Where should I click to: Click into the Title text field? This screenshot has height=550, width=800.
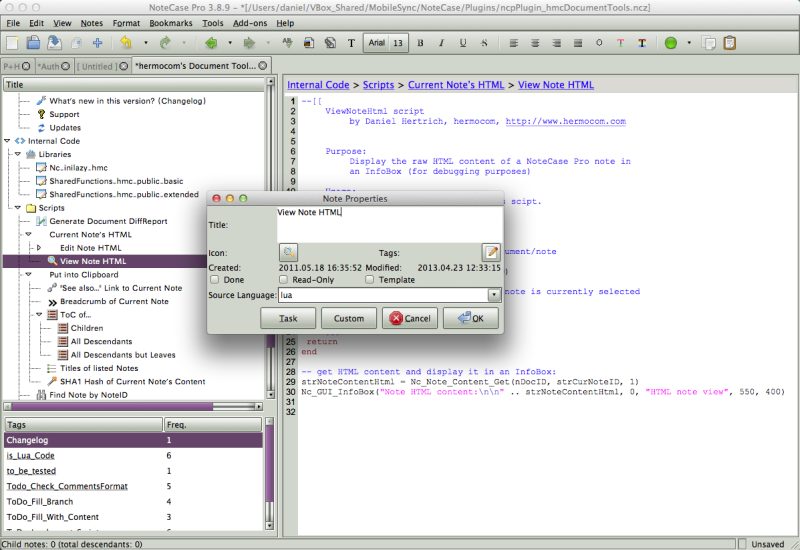pyautogui.click(x=389, y=224)
